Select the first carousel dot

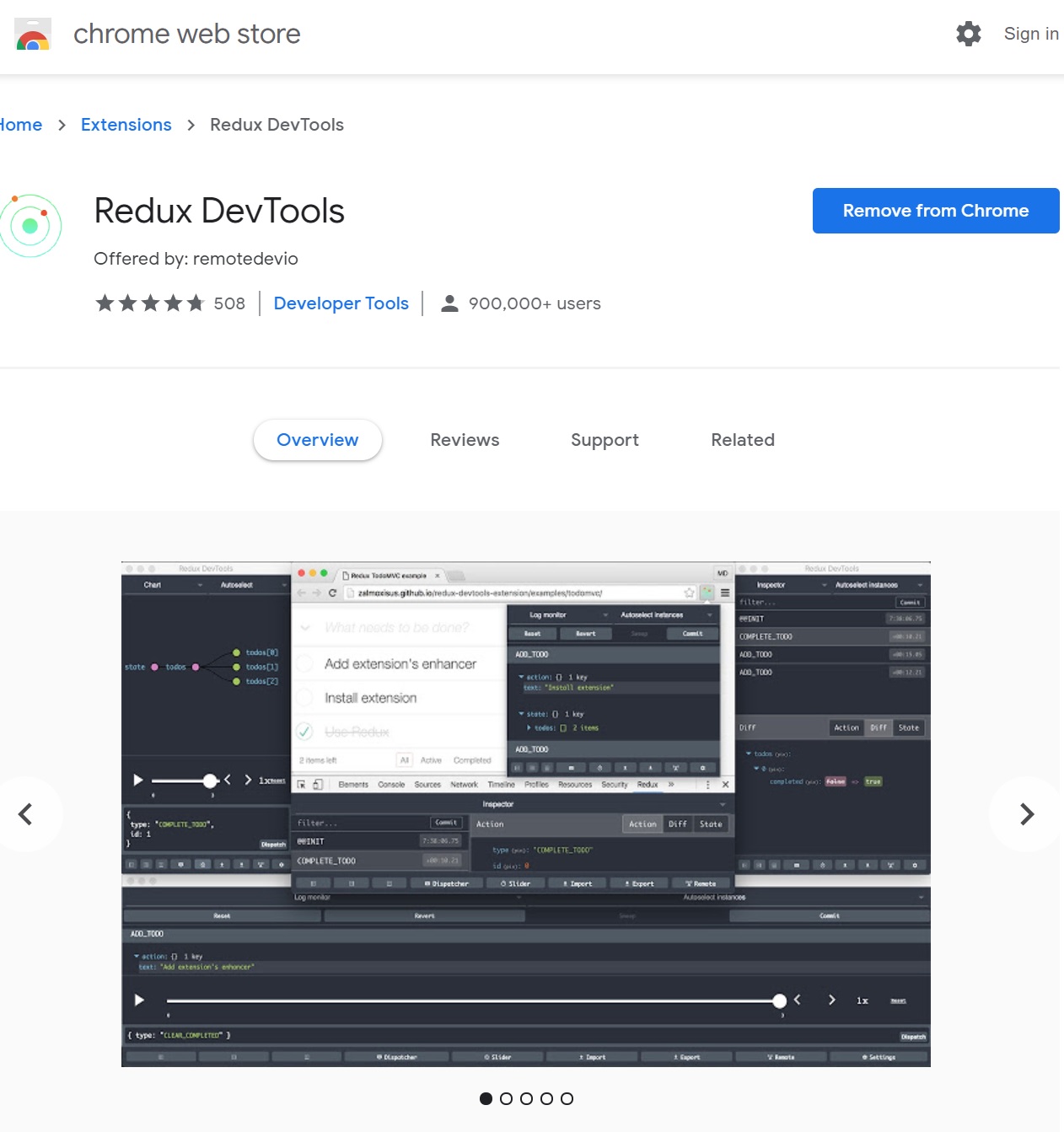[x=486, y=1098]
